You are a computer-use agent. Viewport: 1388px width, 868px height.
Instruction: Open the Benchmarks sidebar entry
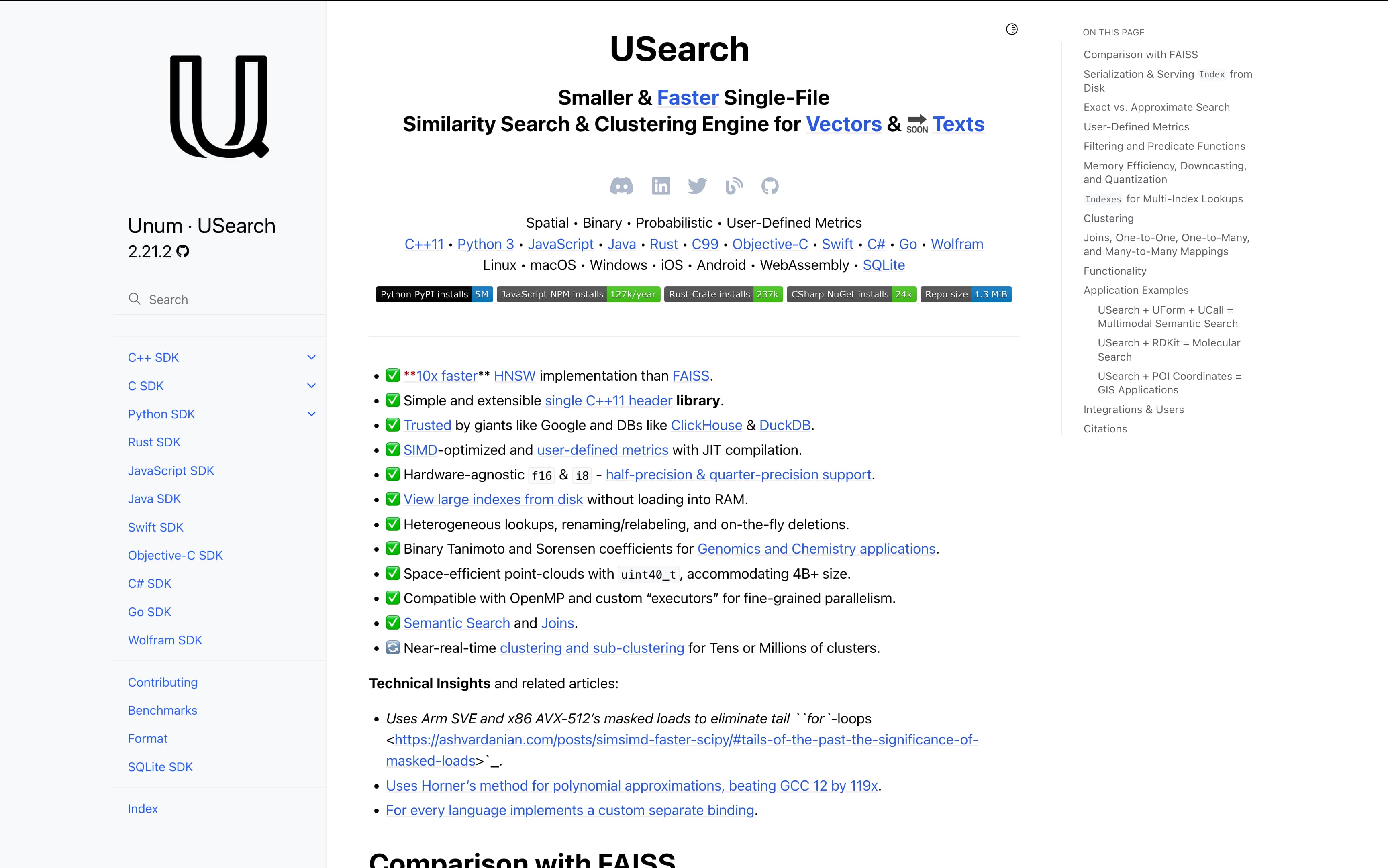coord(163,710)
